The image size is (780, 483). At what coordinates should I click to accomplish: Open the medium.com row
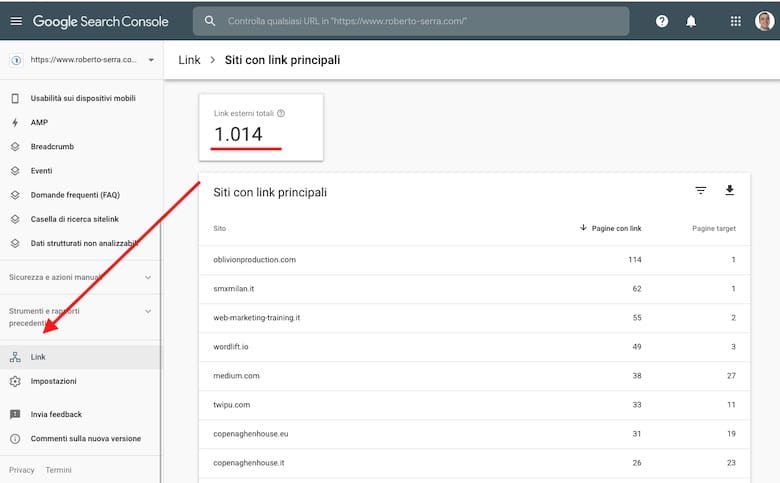click(475, 376)
